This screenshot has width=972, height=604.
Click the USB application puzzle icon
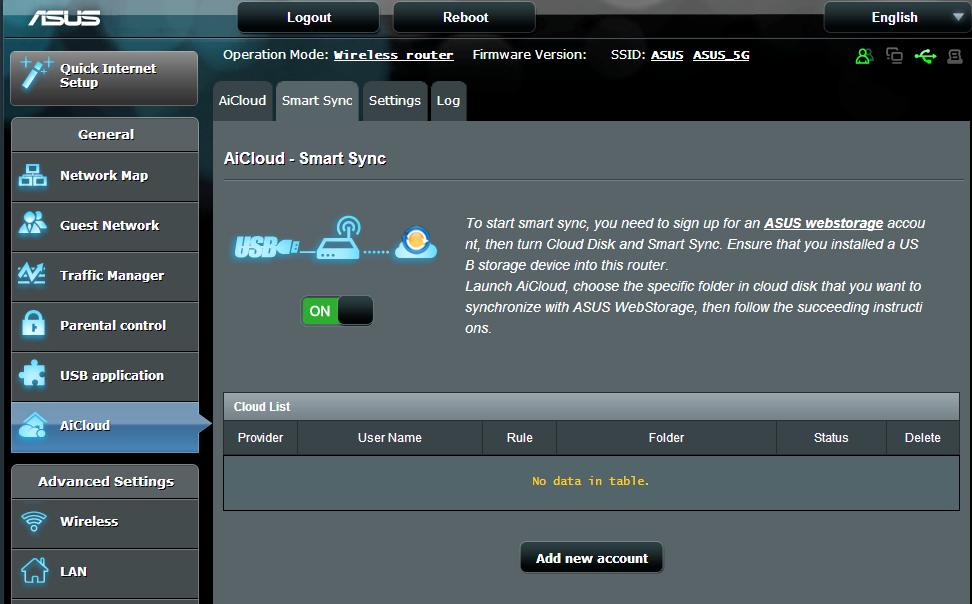(32, 374)
